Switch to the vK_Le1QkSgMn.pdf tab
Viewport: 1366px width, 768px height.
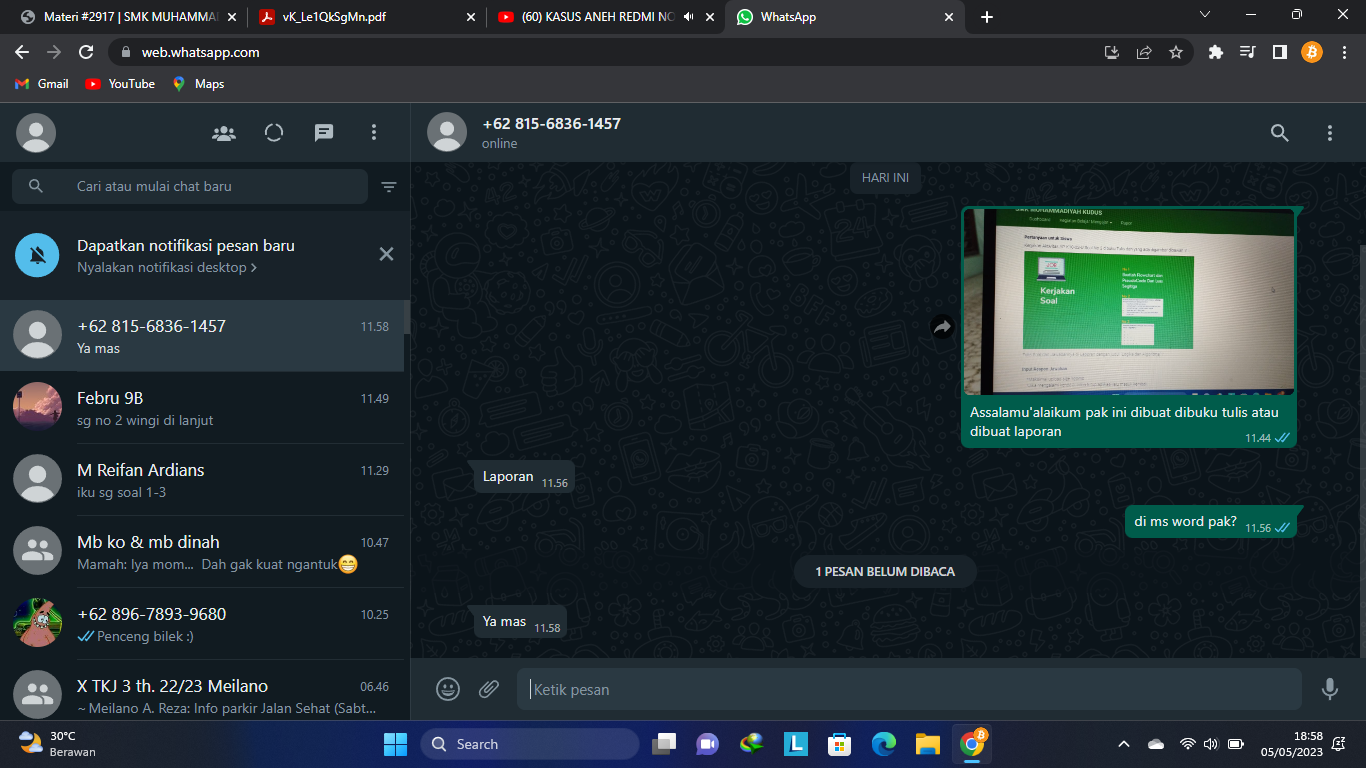pos(365,17)
